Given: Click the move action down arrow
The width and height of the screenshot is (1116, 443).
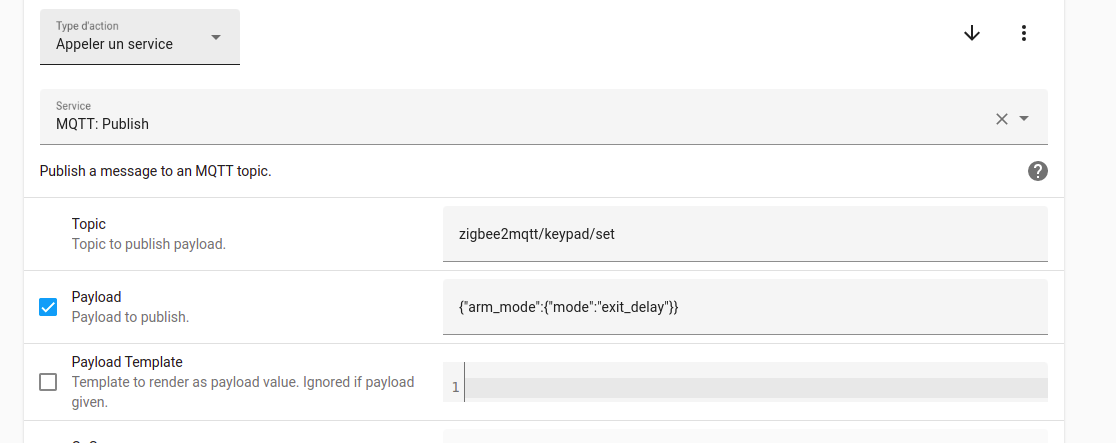Looking at the screenshot, I should 971,33.
